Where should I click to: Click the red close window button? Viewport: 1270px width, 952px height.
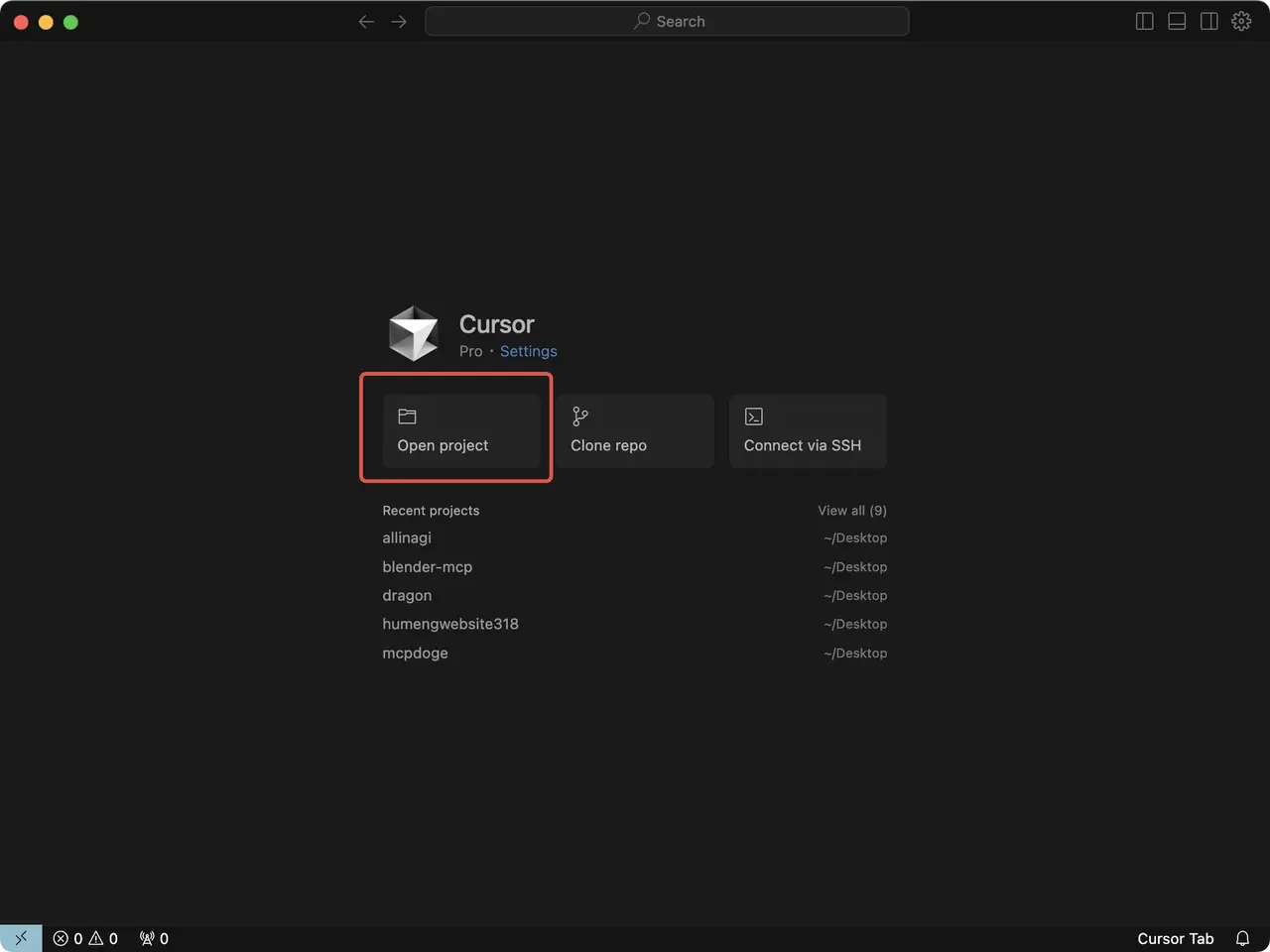[x=21, y=22]
